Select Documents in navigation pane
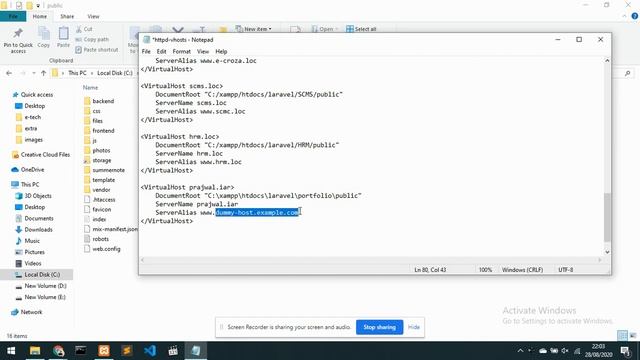Image resolution: width=640 pixels, height=360 pixels. coord(35,218)
